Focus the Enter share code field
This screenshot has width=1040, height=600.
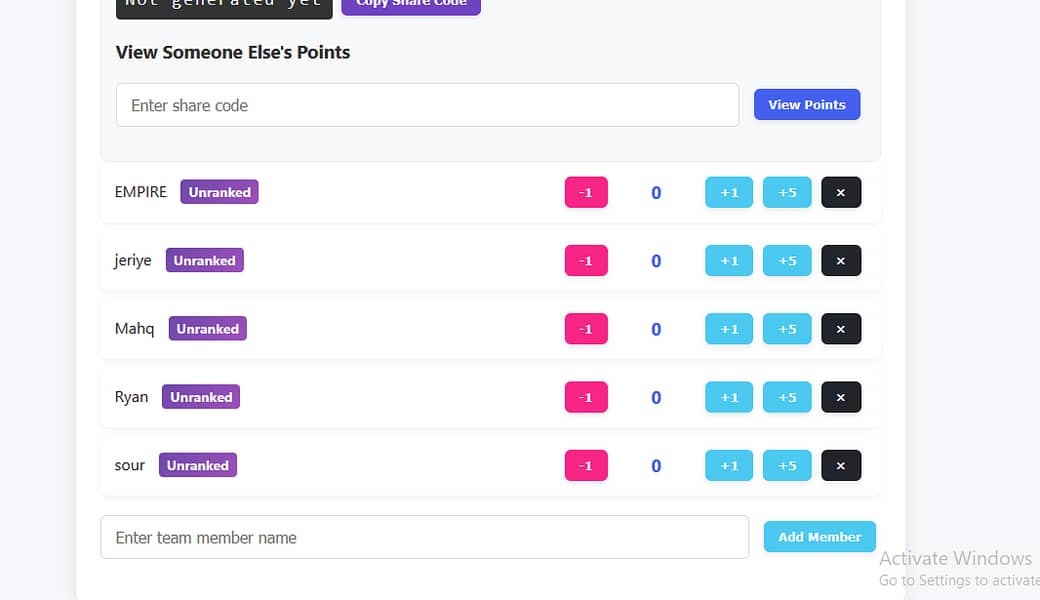[x=428, y=105]
